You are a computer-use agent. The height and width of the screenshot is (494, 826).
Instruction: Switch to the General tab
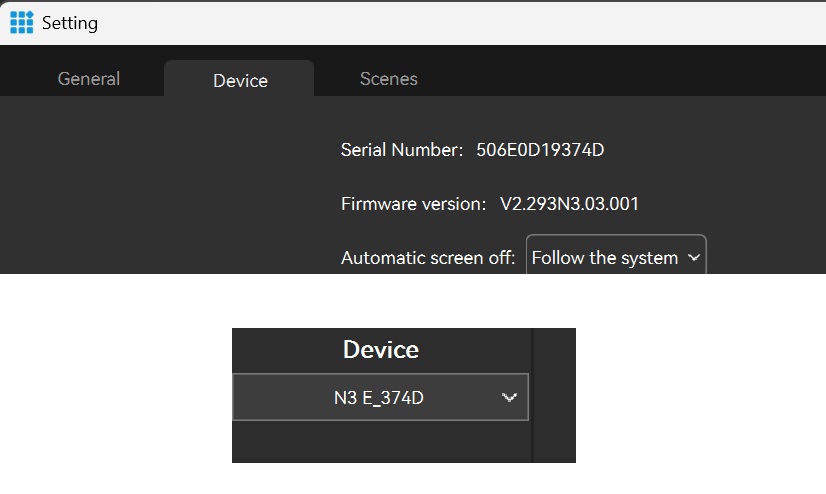tap(88, 78)
